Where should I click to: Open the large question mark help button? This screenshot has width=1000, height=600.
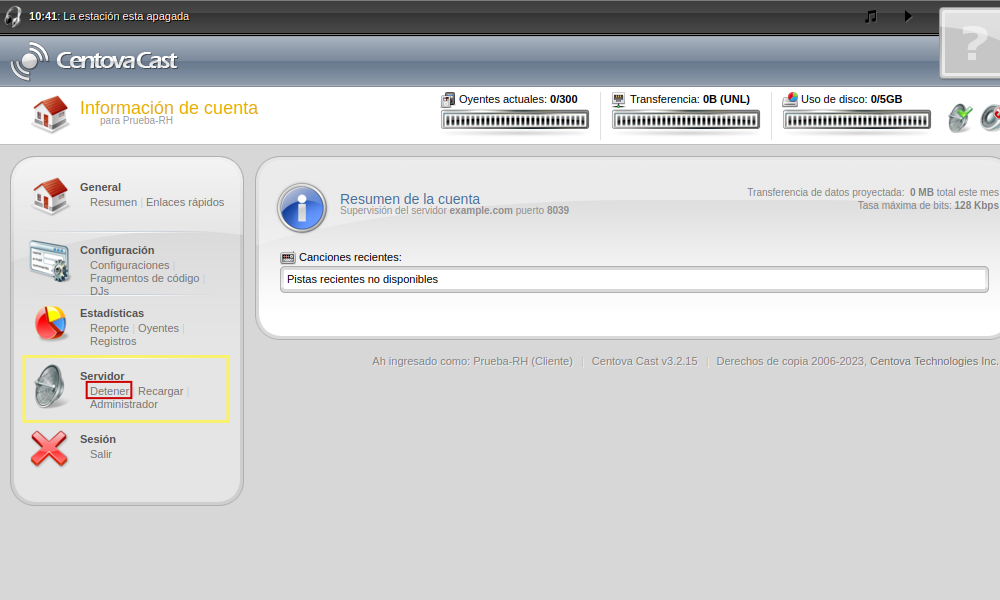(971, 43)
